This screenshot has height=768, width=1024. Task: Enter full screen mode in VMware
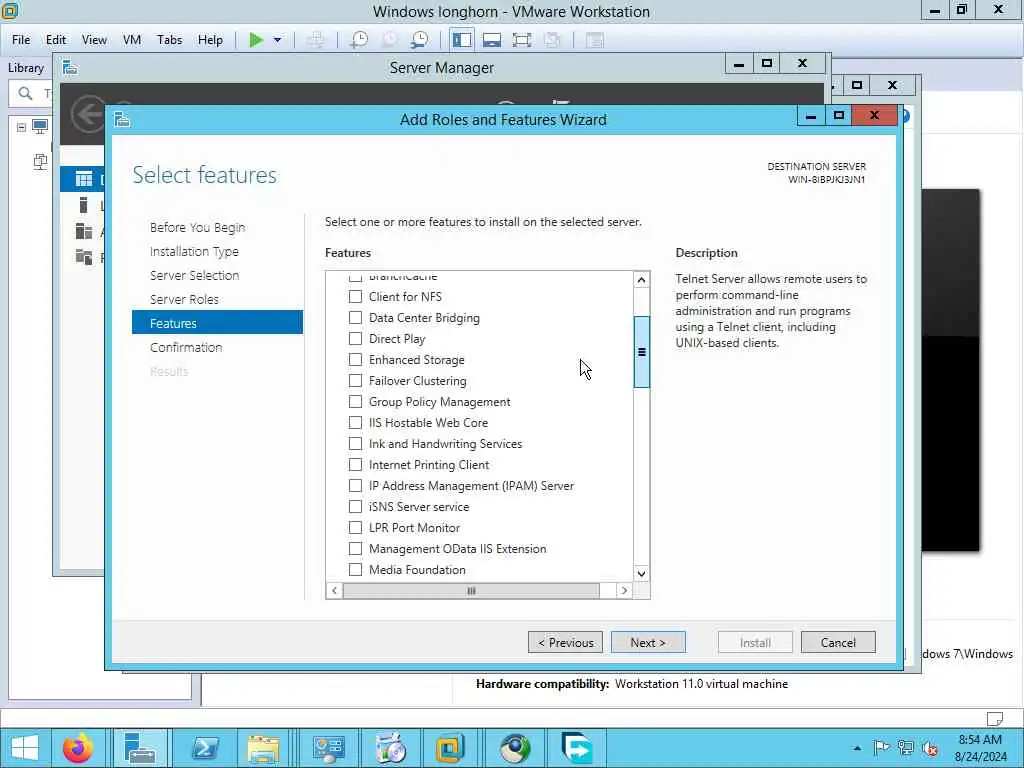521,40
